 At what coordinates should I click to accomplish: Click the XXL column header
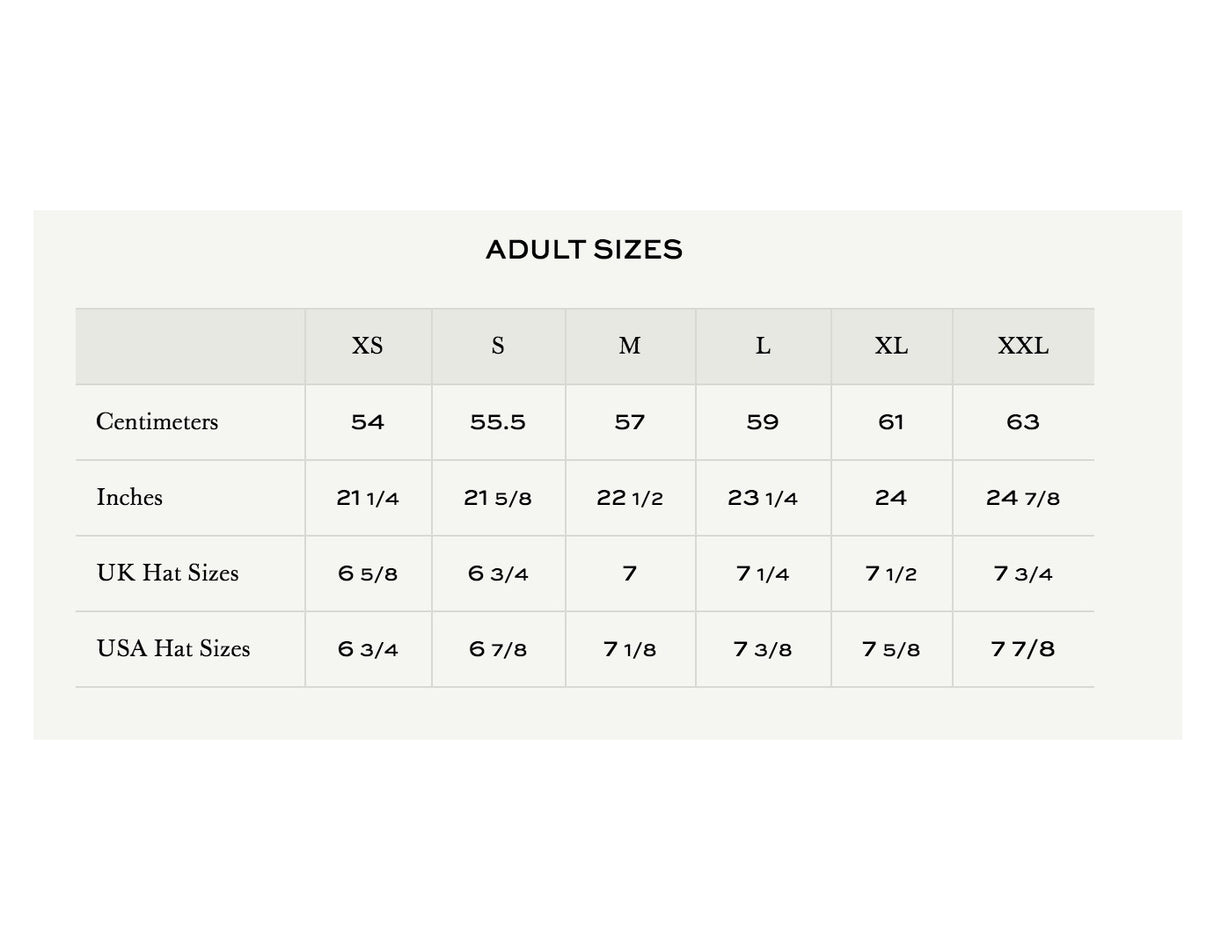point(1023,346)
